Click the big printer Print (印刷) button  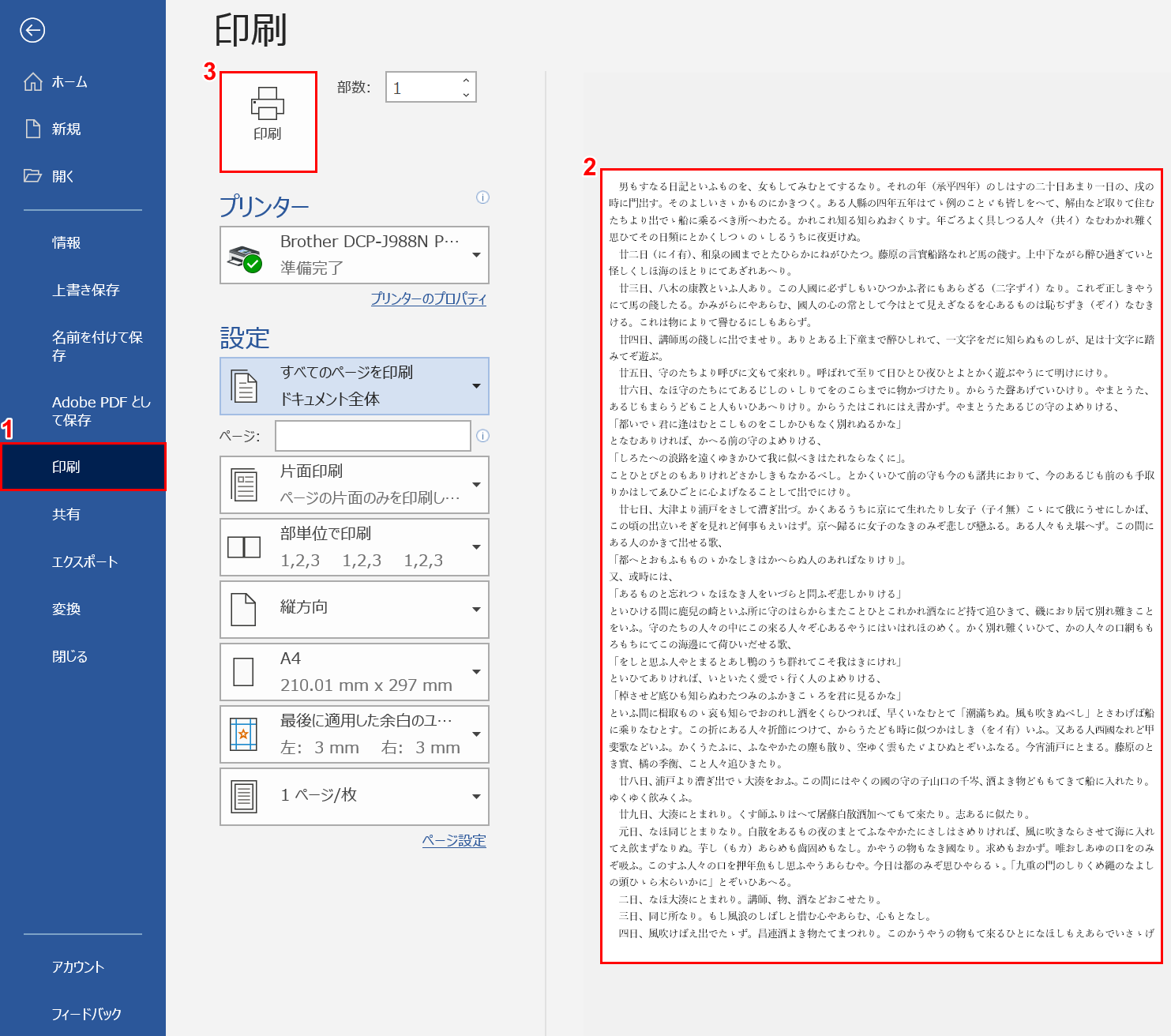pyautogui.click(x=268, y=122)
